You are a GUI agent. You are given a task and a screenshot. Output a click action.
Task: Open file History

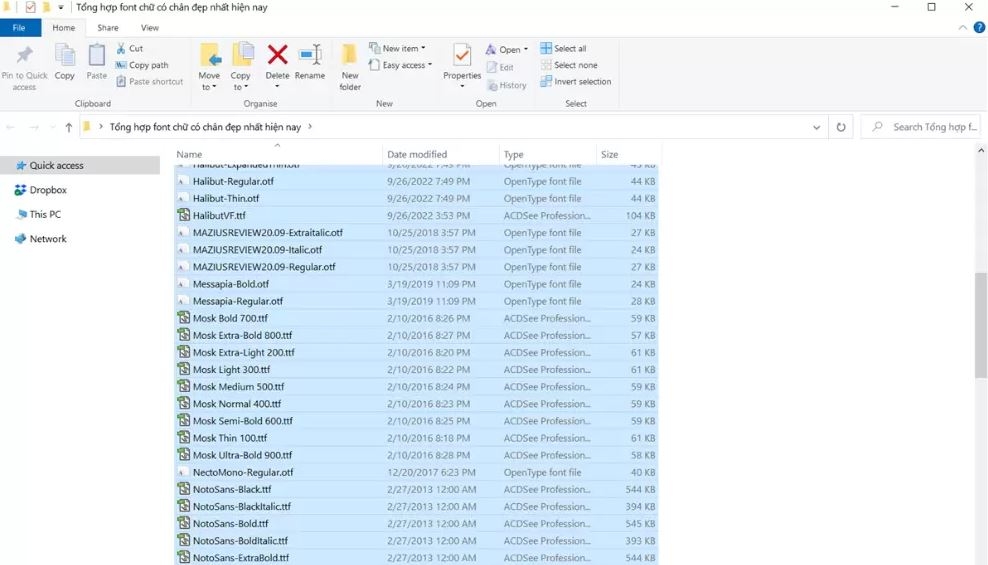pyautogui.click(x=507, y=85)
